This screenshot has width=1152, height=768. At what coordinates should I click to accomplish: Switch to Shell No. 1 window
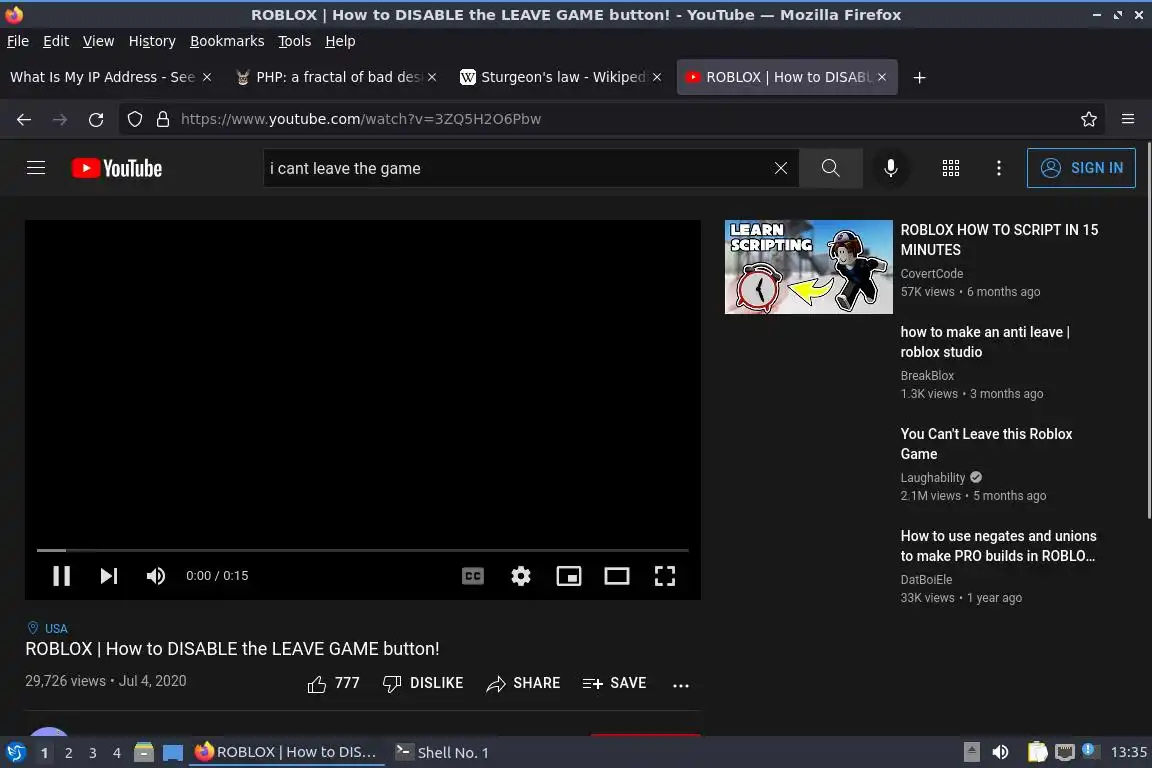[443, 753]
